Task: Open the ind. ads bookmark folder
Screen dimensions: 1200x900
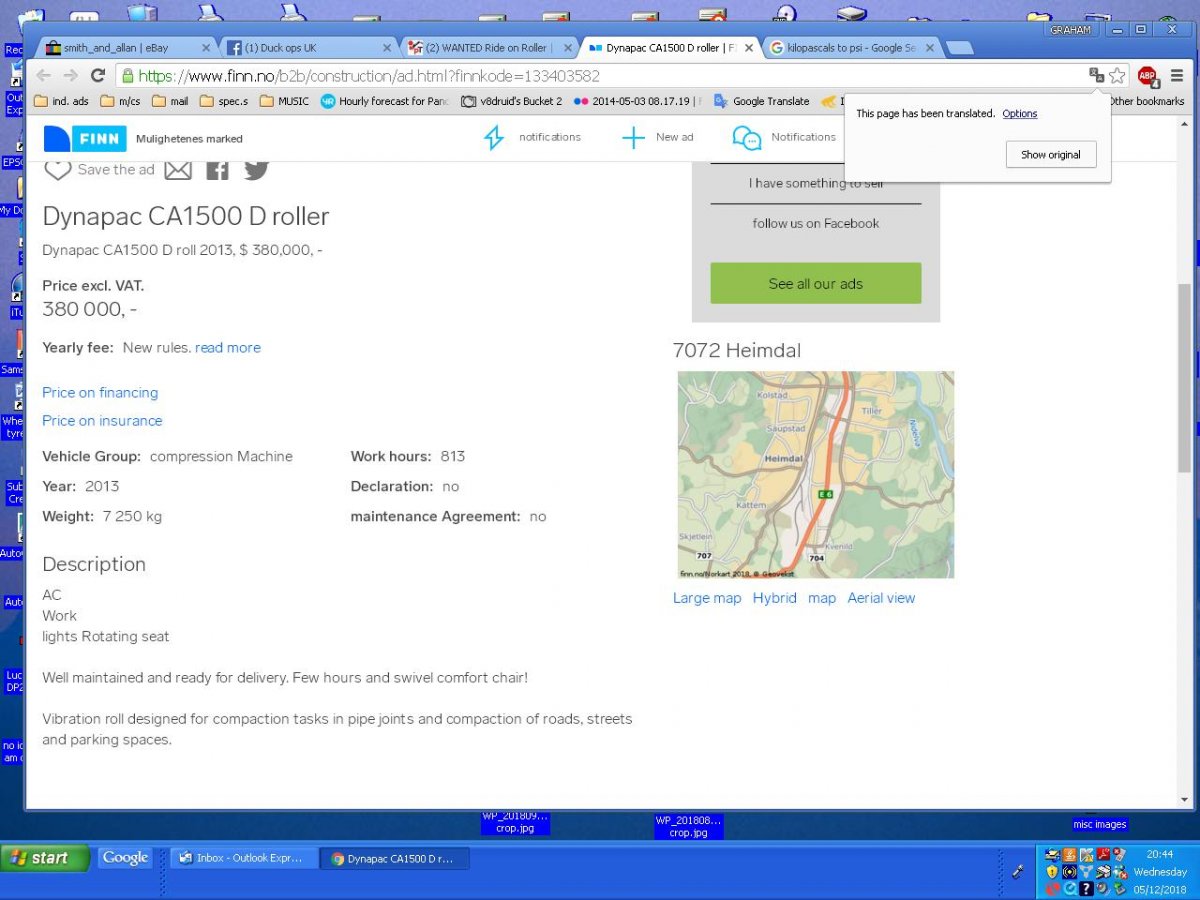Action: point(61,101)
